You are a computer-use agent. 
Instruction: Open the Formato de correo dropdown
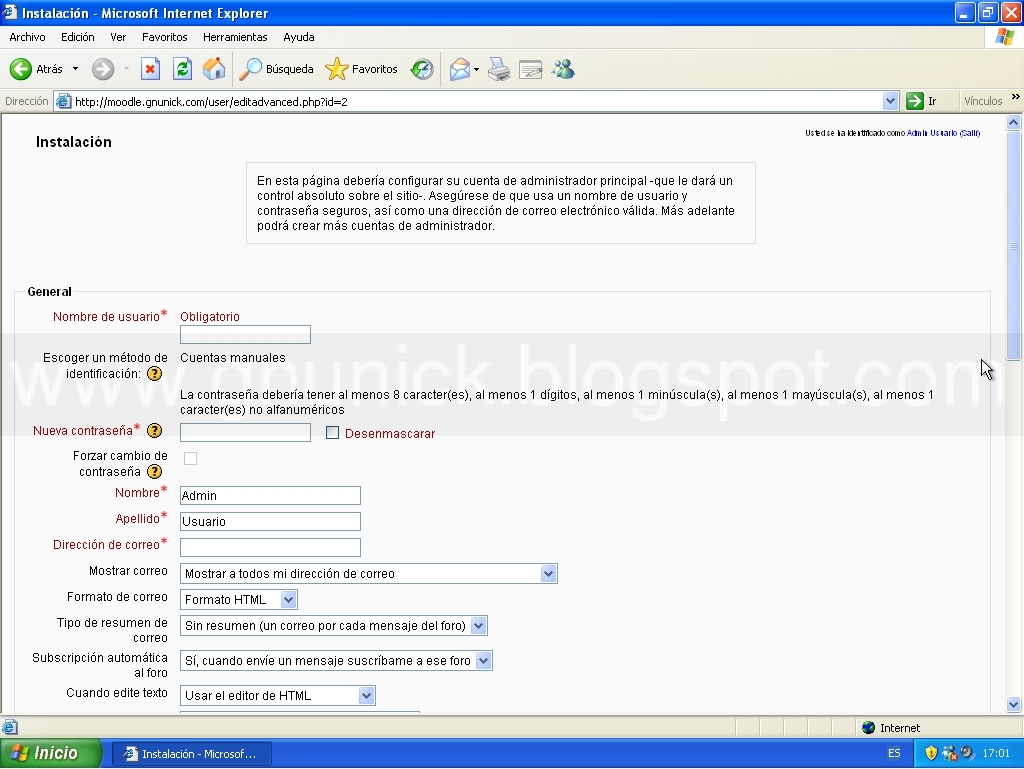pos(239,599)
